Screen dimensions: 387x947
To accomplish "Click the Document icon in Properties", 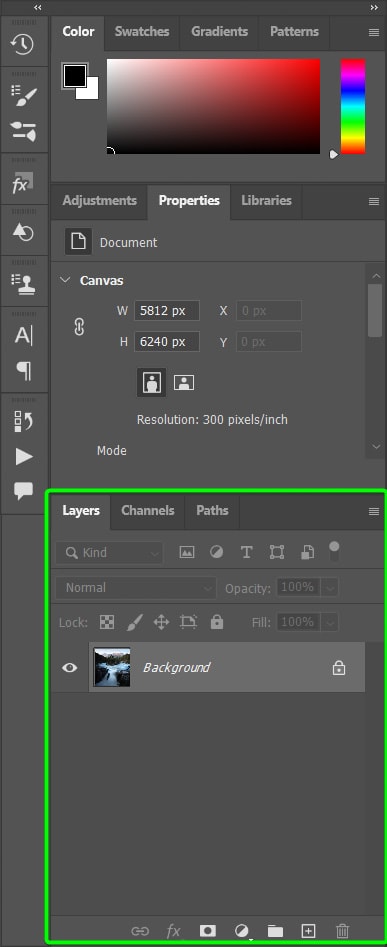I will pos(78,242).
